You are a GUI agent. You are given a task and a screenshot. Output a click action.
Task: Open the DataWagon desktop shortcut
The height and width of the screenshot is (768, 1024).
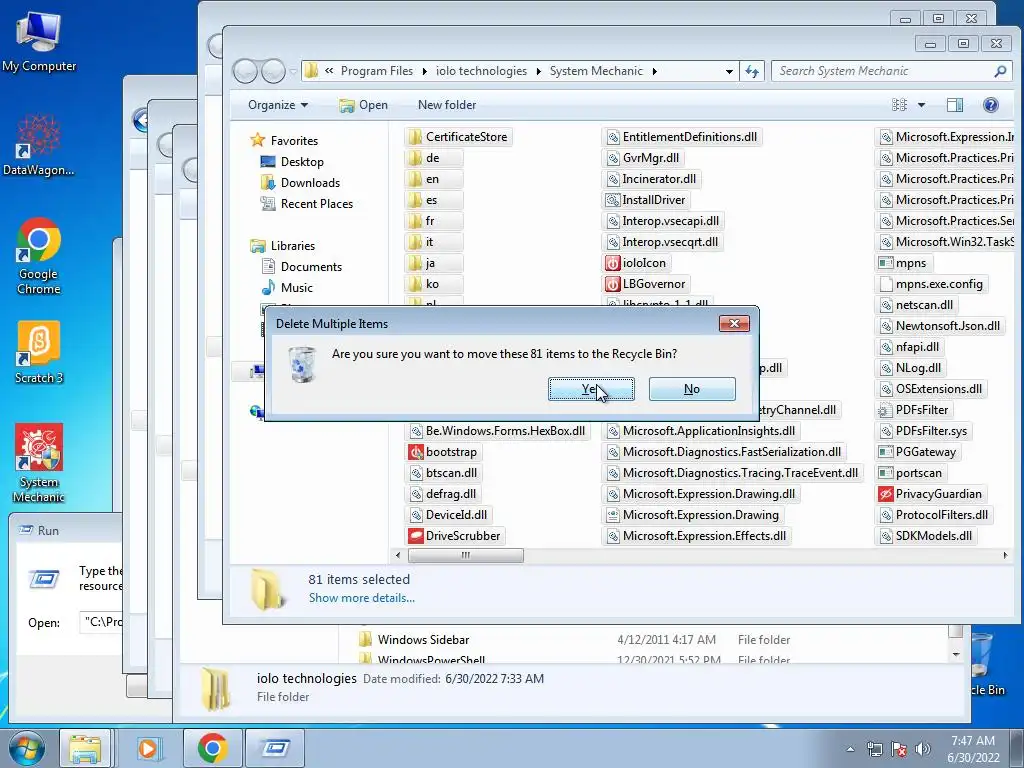point(39,145)
